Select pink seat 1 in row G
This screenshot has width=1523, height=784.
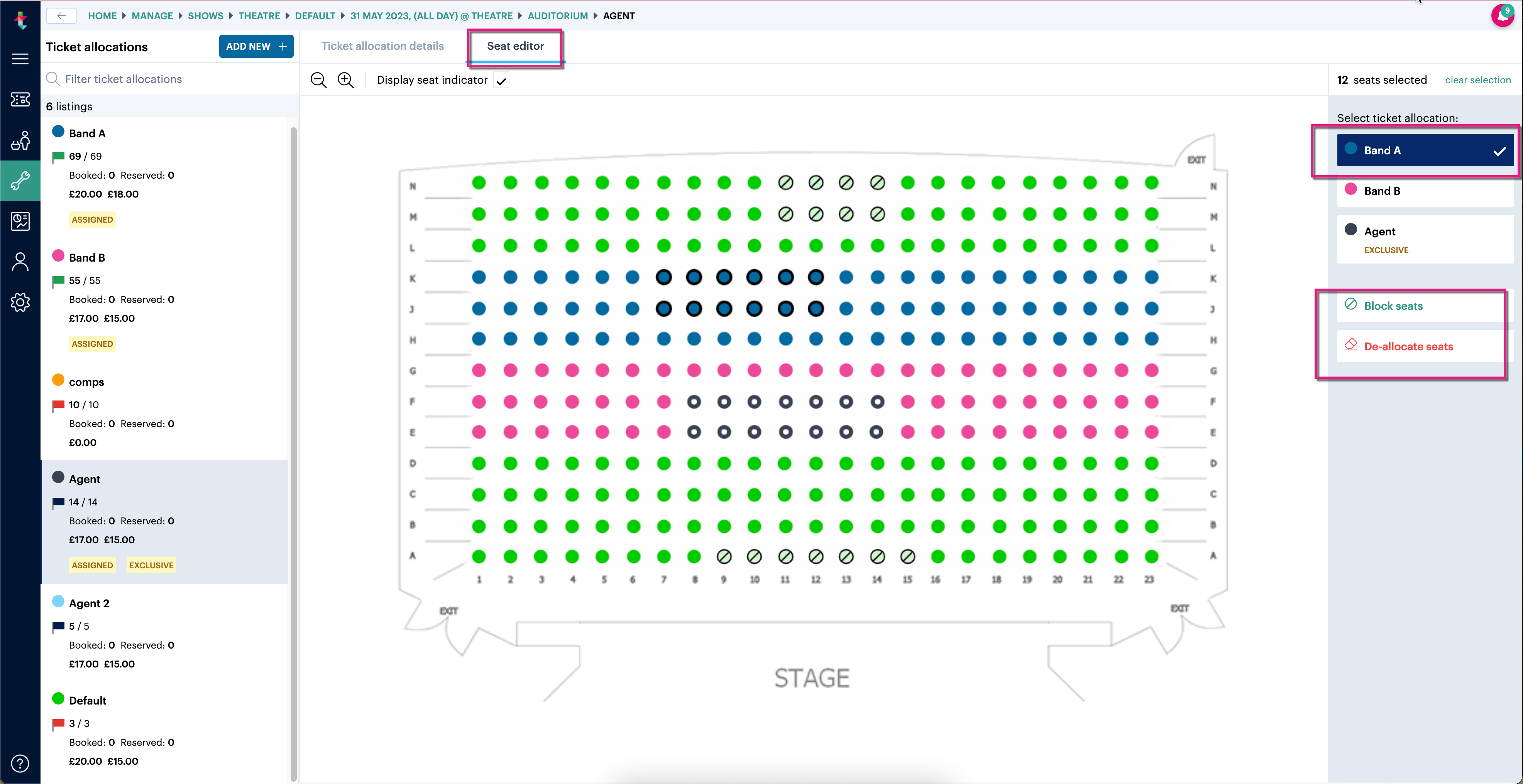point(479,370)
